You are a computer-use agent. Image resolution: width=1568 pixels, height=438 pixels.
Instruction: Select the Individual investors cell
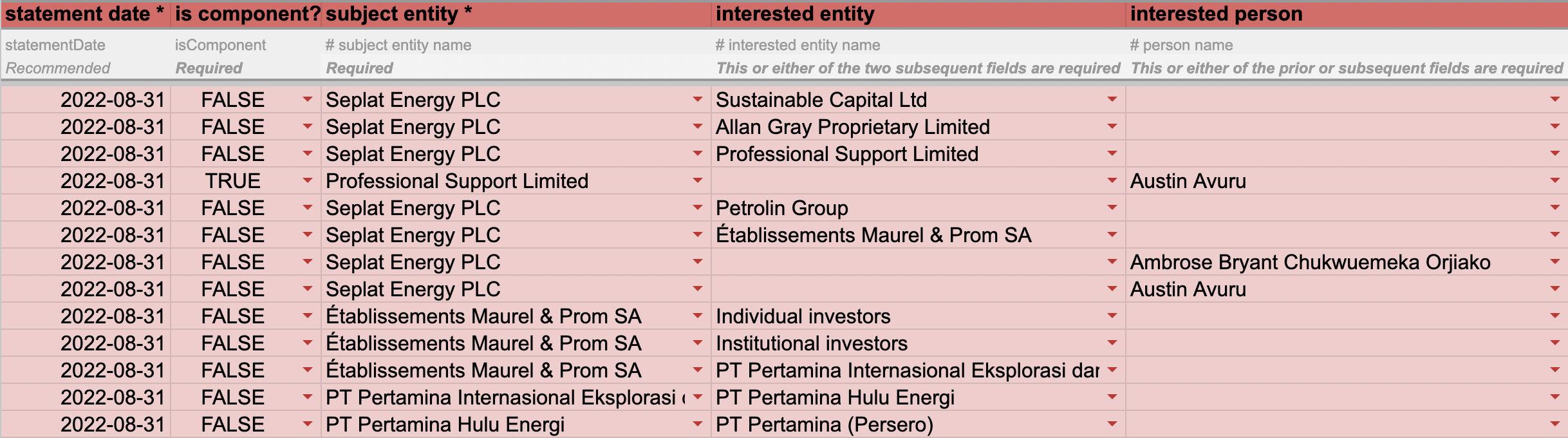point(919,316)
